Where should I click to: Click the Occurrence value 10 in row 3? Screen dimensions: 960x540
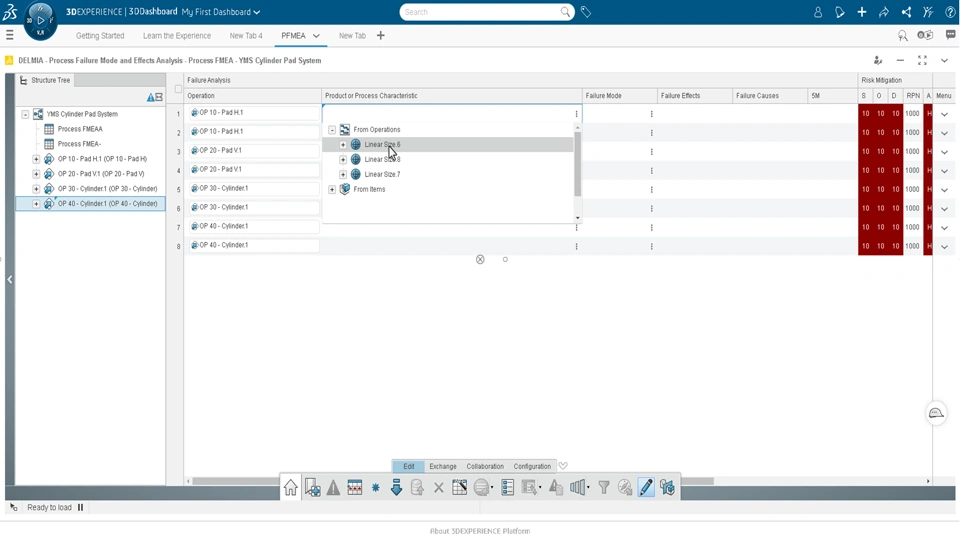[x=880, y=152]
